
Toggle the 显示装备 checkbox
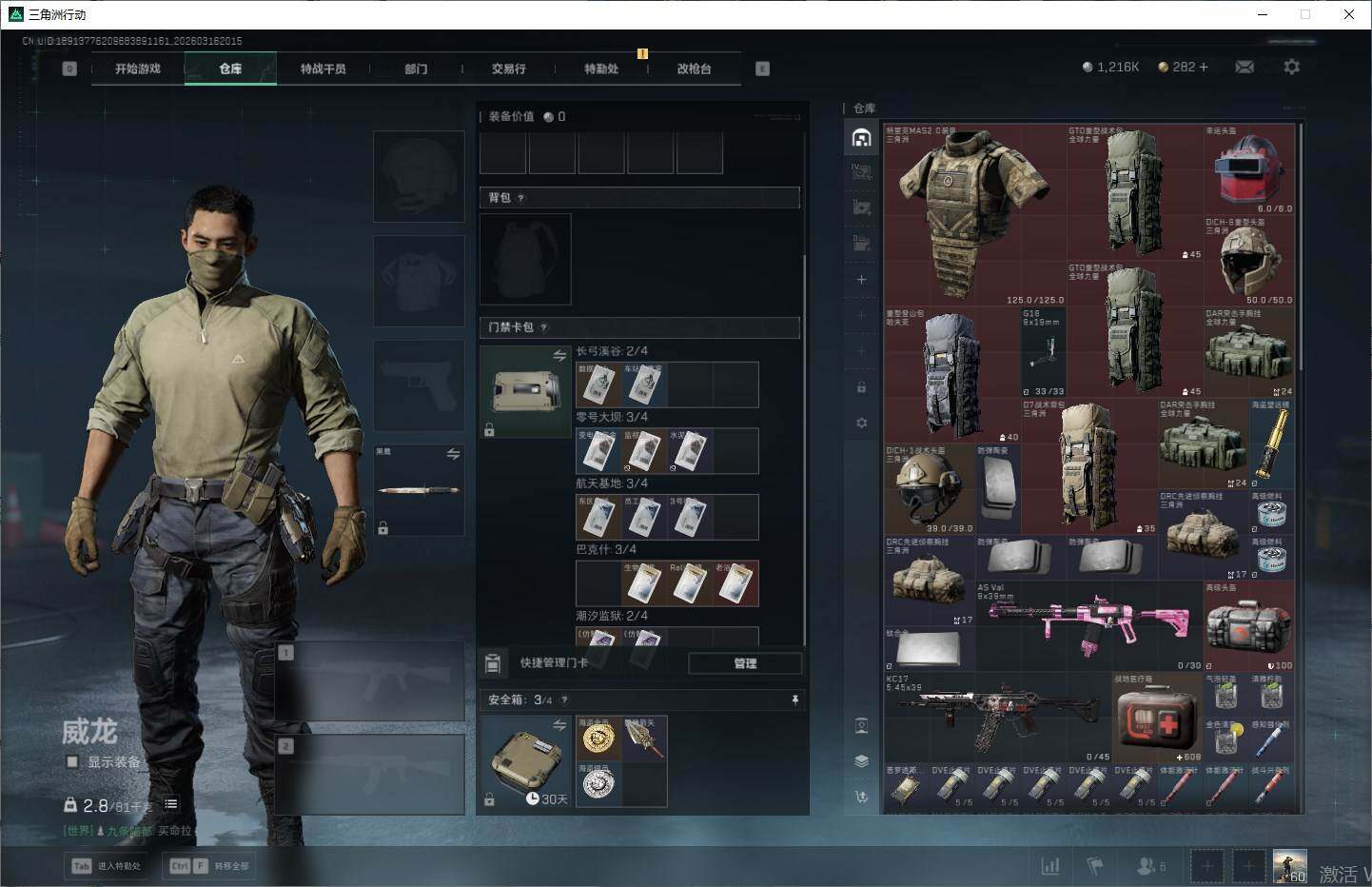(72, 761)
